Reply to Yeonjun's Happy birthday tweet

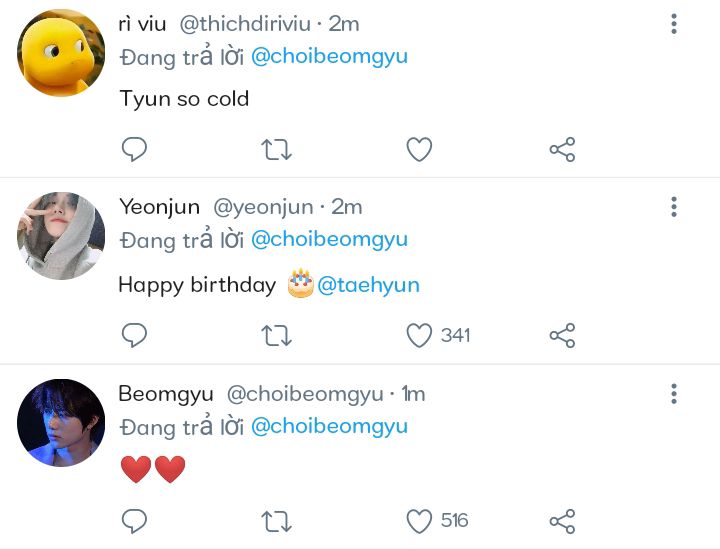[134, 335]
